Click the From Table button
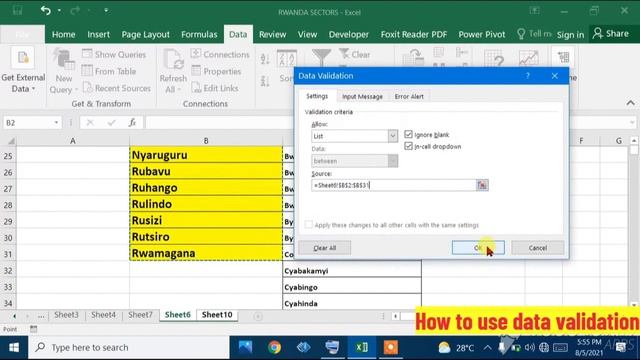This screenshot has width=640, height=360. point(109,71)
